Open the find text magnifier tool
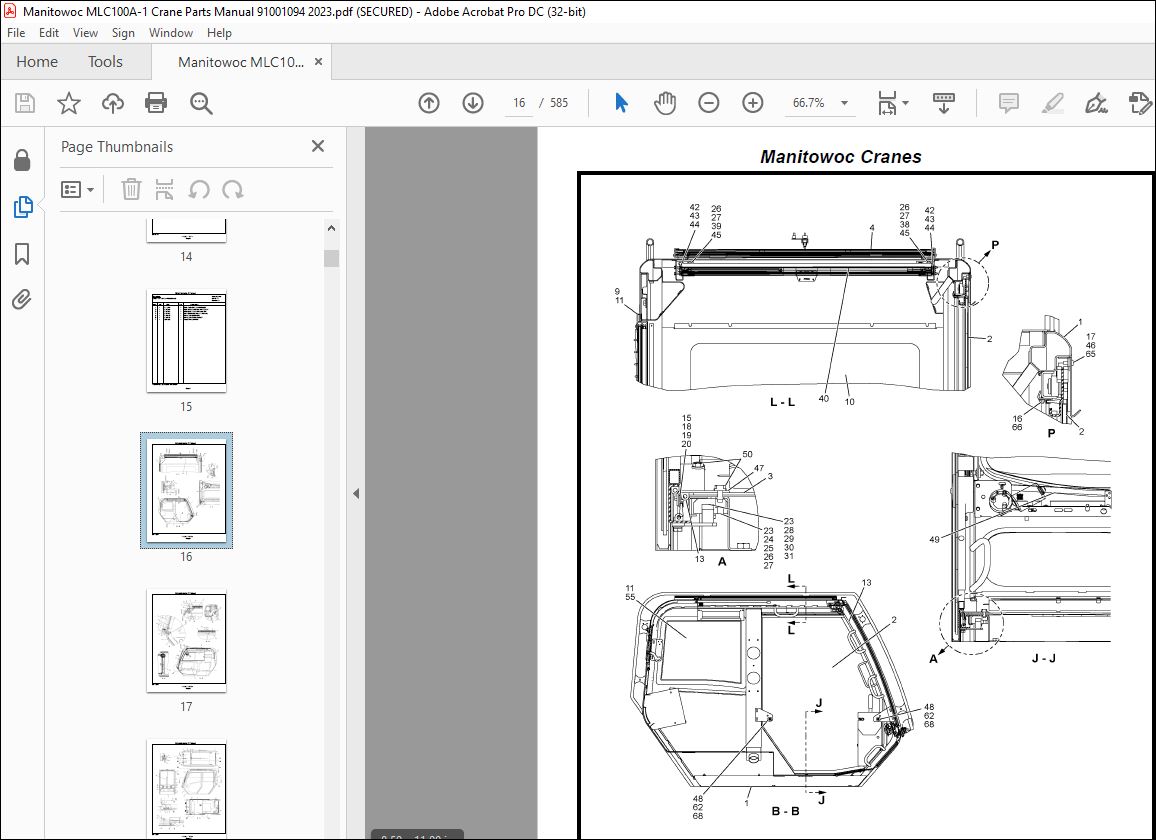The width and height of the screenshot is (1156, 840). [x=201, y=103]
